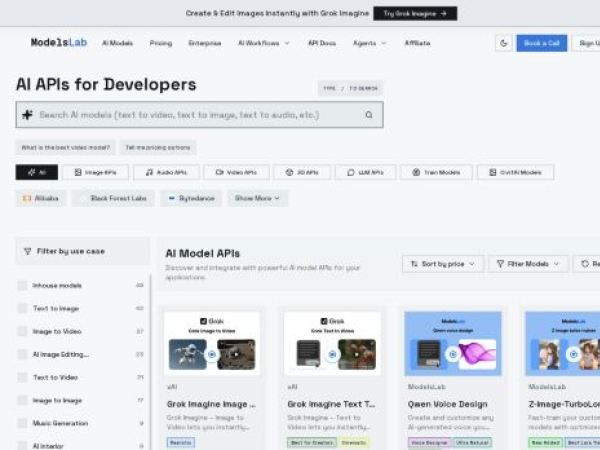Click the Best for Creators tag
The width and height of the screenshot is (600, 450).
coord(312,443)
